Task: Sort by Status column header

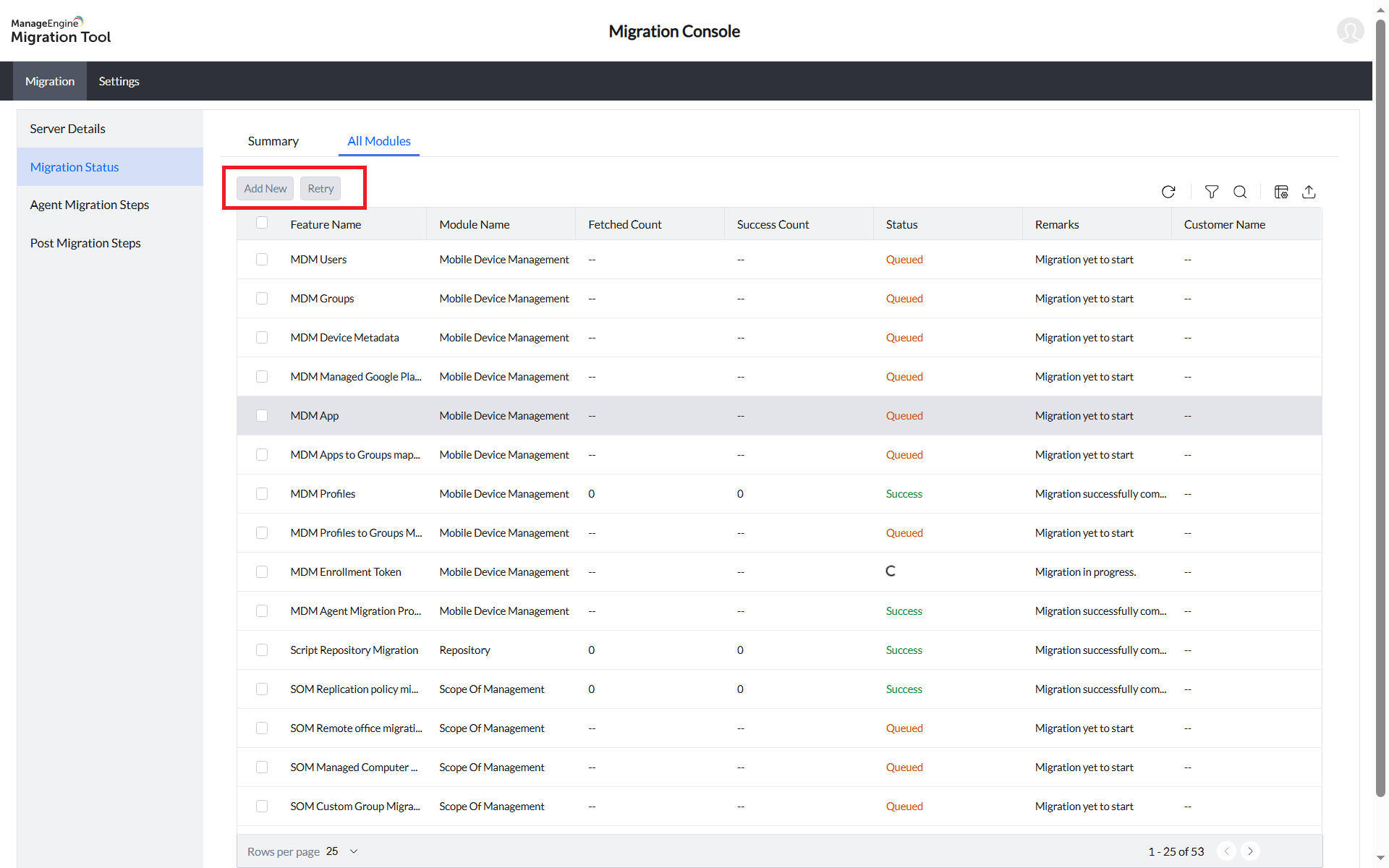Action: [901, 225]
